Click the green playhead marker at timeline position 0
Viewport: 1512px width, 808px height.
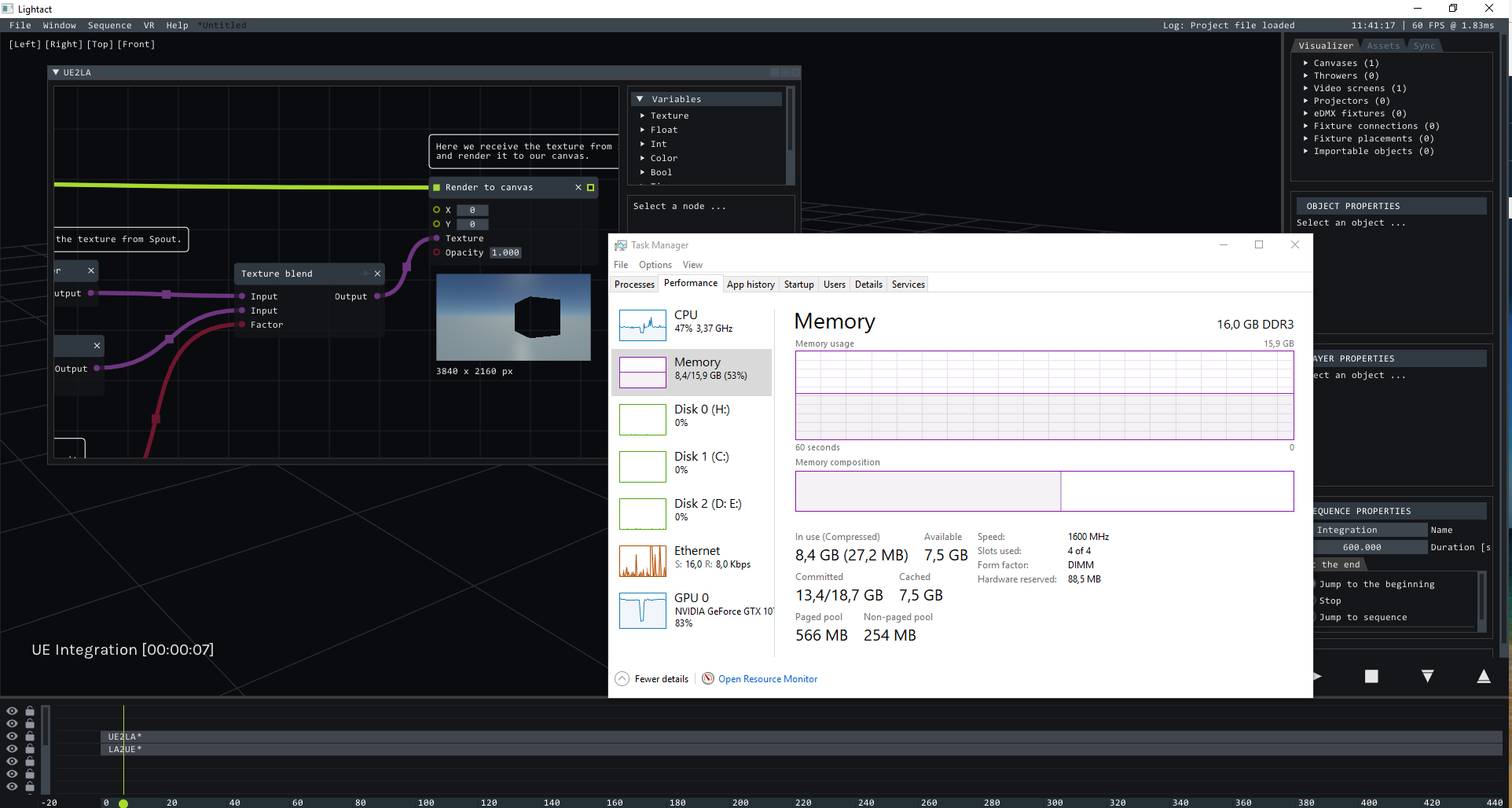pos(123,802)
